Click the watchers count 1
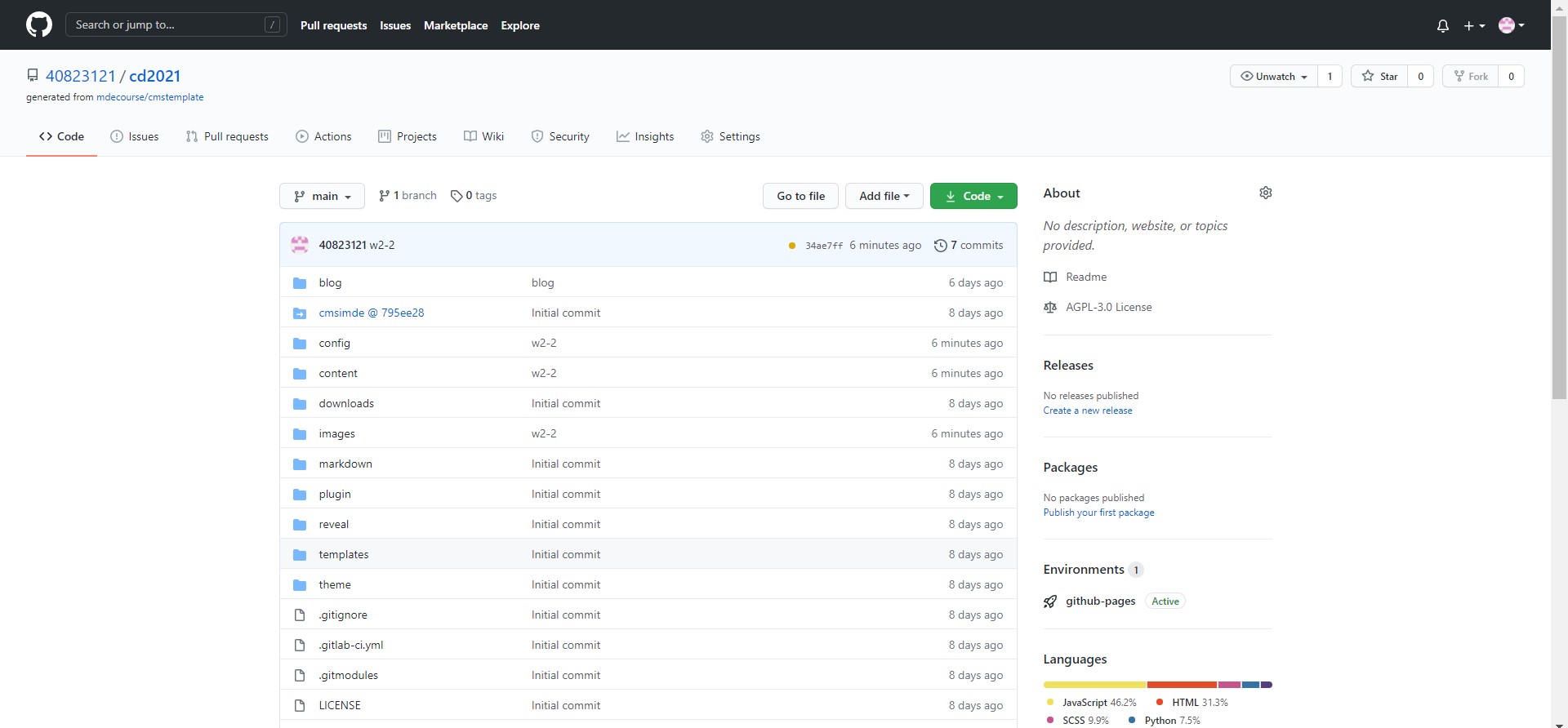Viewport: 1568px width, 728px height. click(1330, 76)
